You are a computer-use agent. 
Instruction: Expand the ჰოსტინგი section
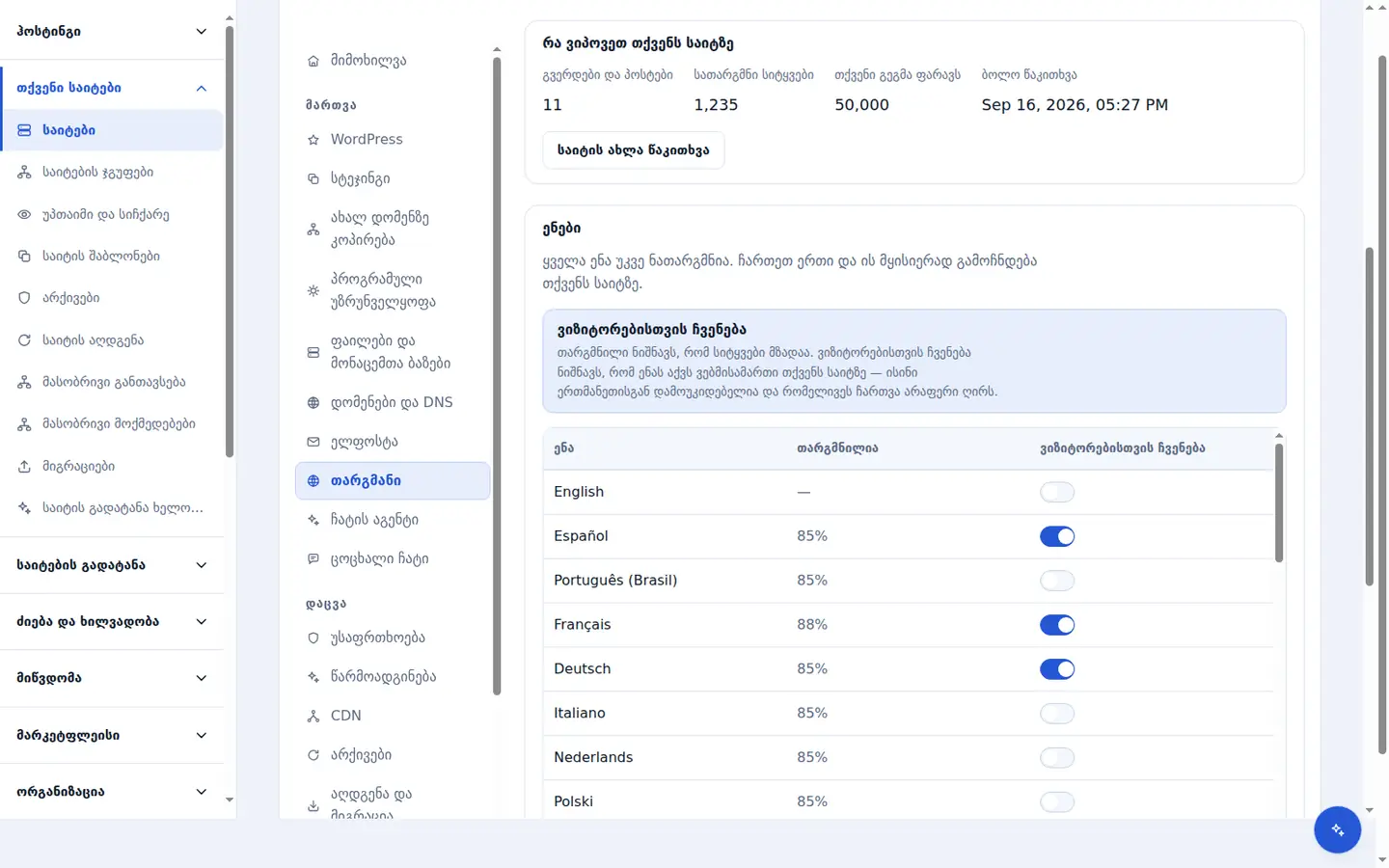(112, 31)
